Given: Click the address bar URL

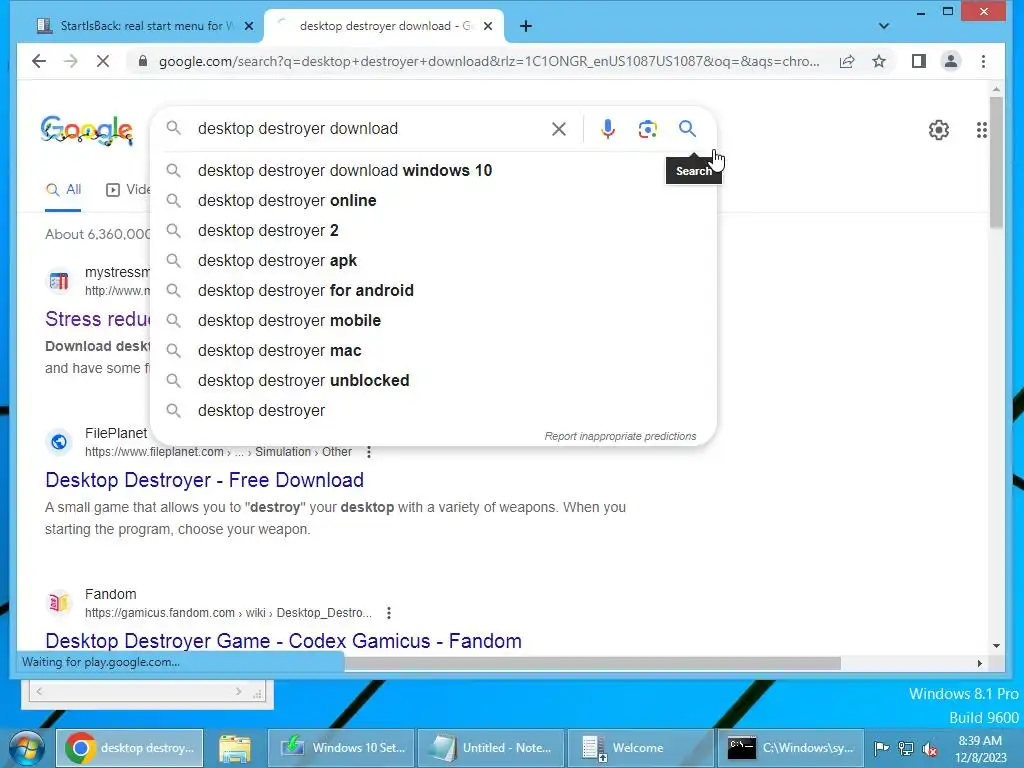Looking at the screenshot, I should [x=488, y=61].
